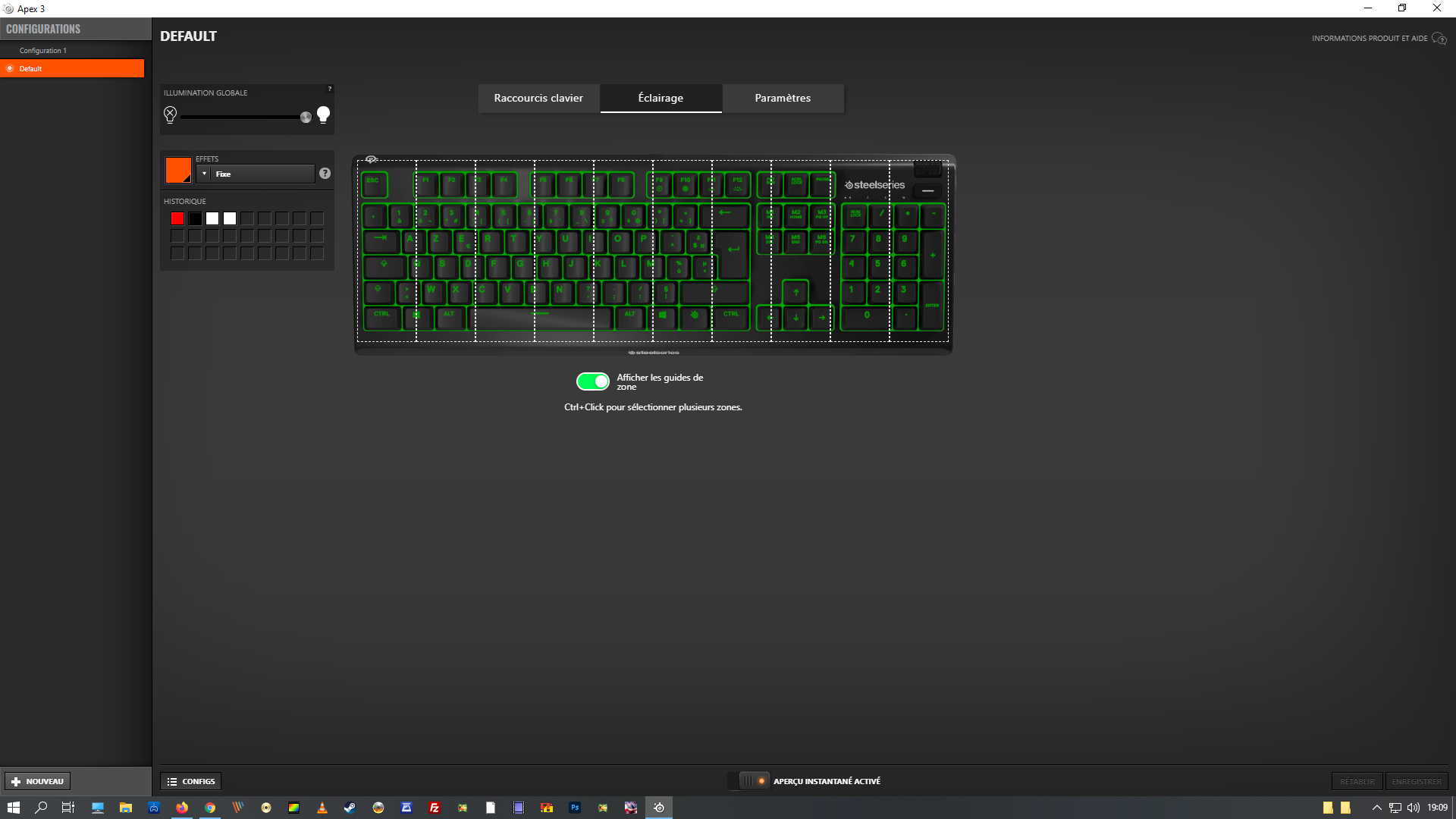Launch Google Chrome from the taskbar
The height and width of the screenshot is (819, 1456).
pyautogui.click(x=210, y=808)
